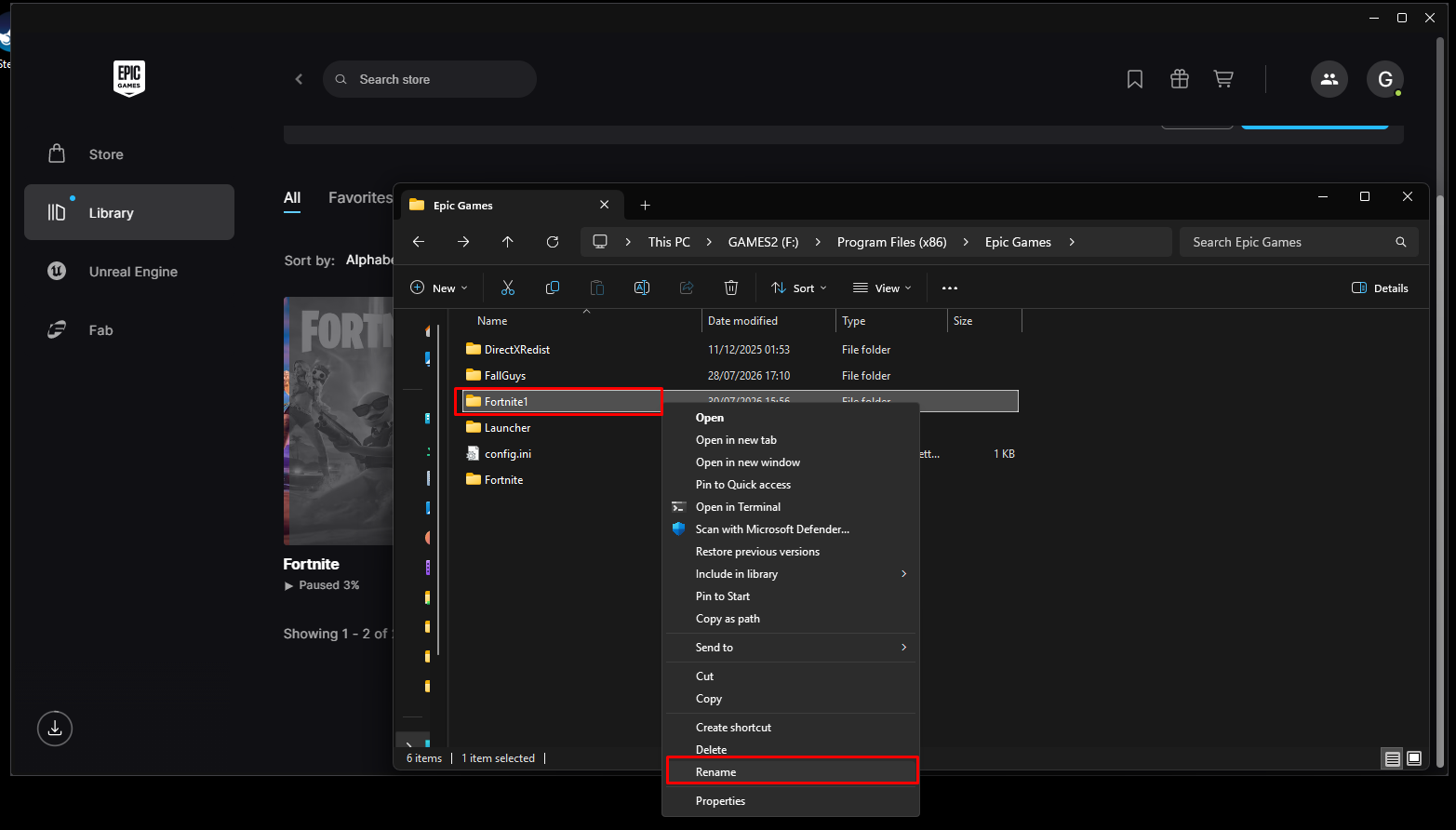1456x830 pixels.
Task: Open the Fortnite game cover thumbnail
Action: (x=339, y=421)
